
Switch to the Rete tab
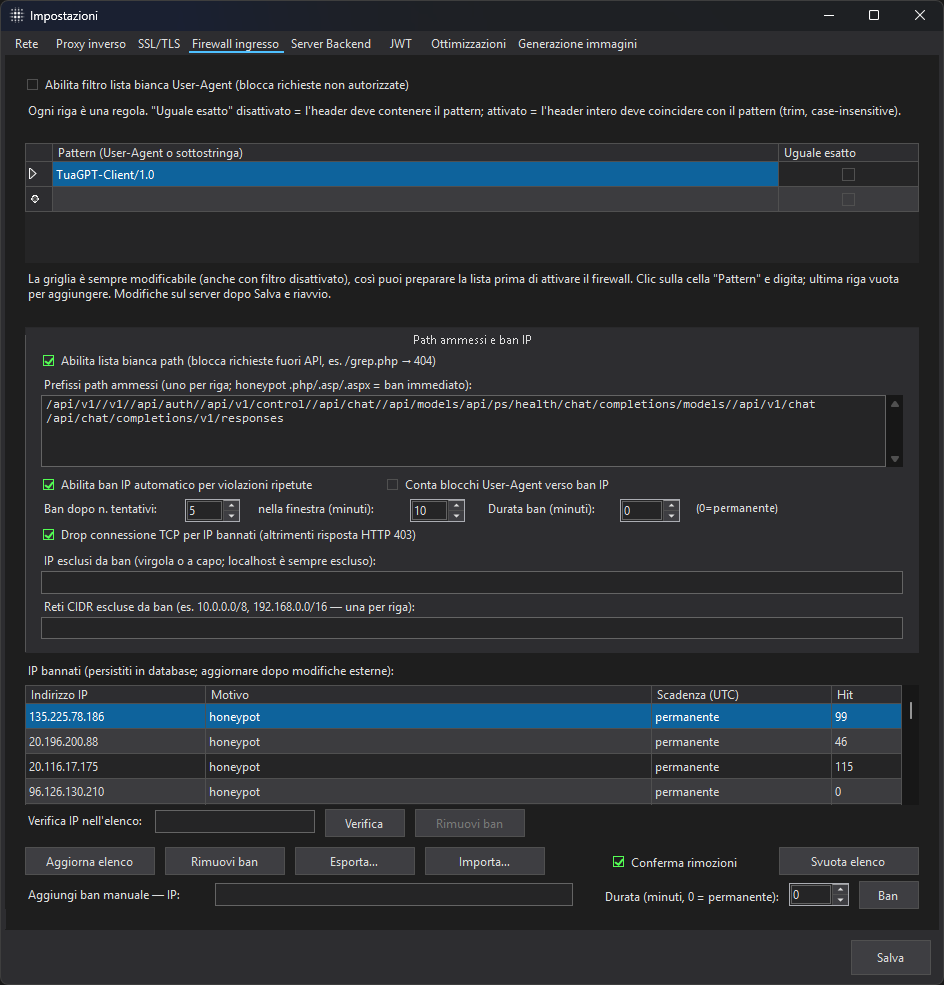(26, 44)
